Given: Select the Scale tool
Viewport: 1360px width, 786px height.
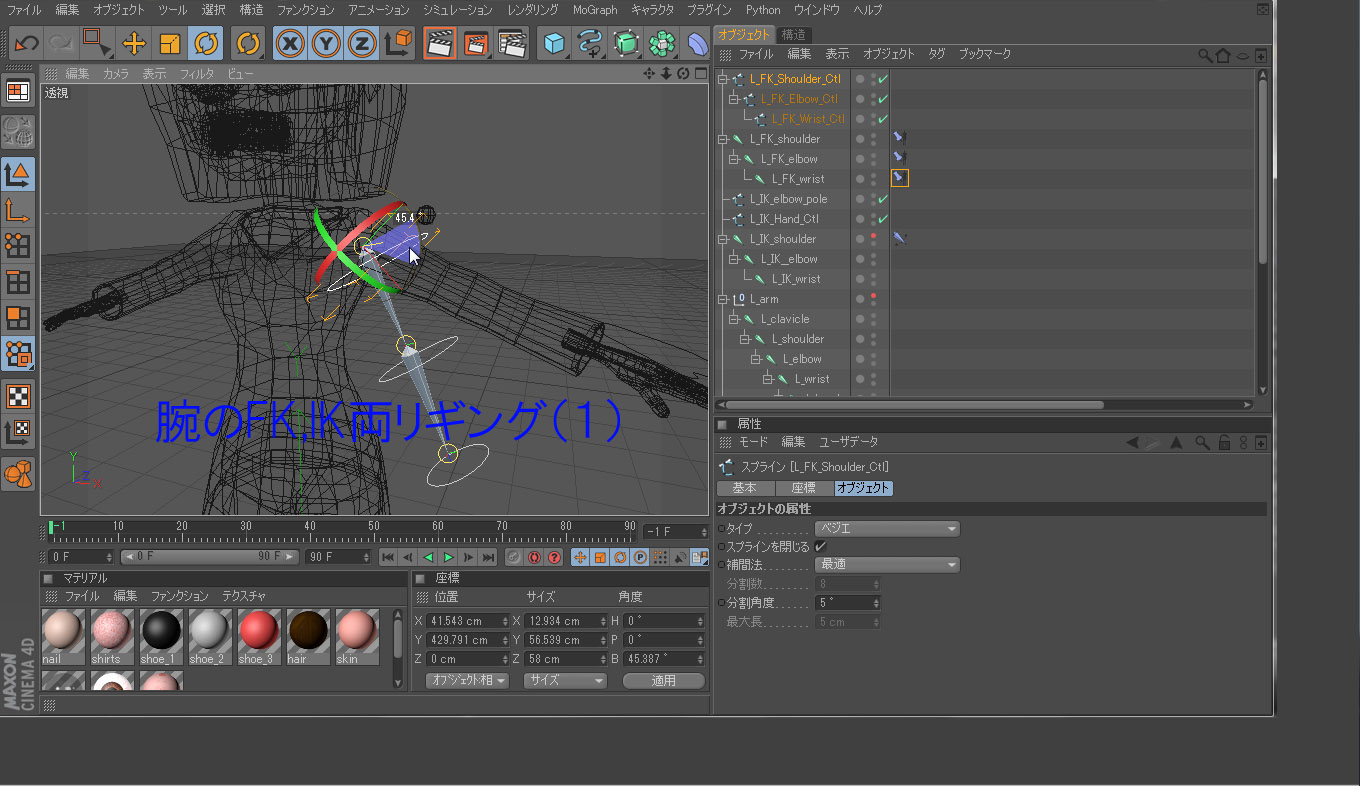Looking at the screenshot, I should point(169,43).
